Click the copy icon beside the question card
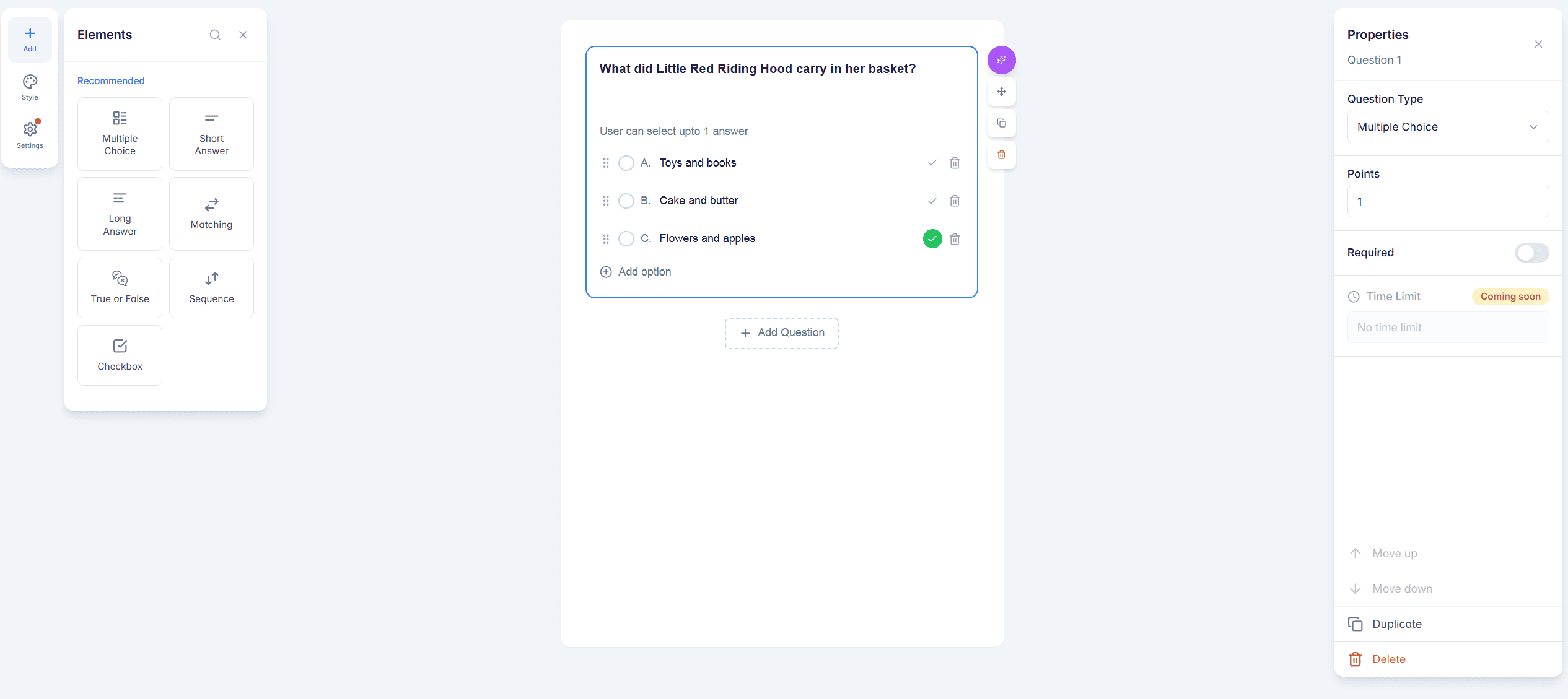The image size is (1568, 699). 1001,123
